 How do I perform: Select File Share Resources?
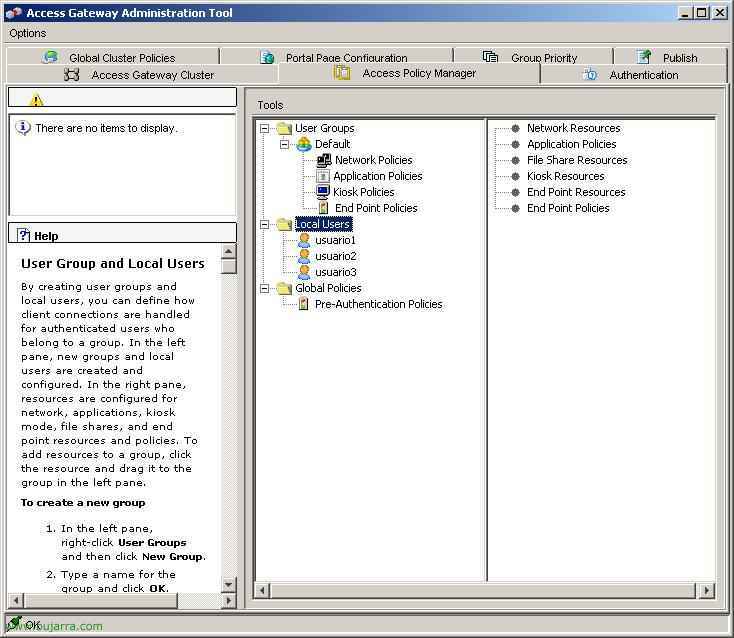tap(577, 160)
